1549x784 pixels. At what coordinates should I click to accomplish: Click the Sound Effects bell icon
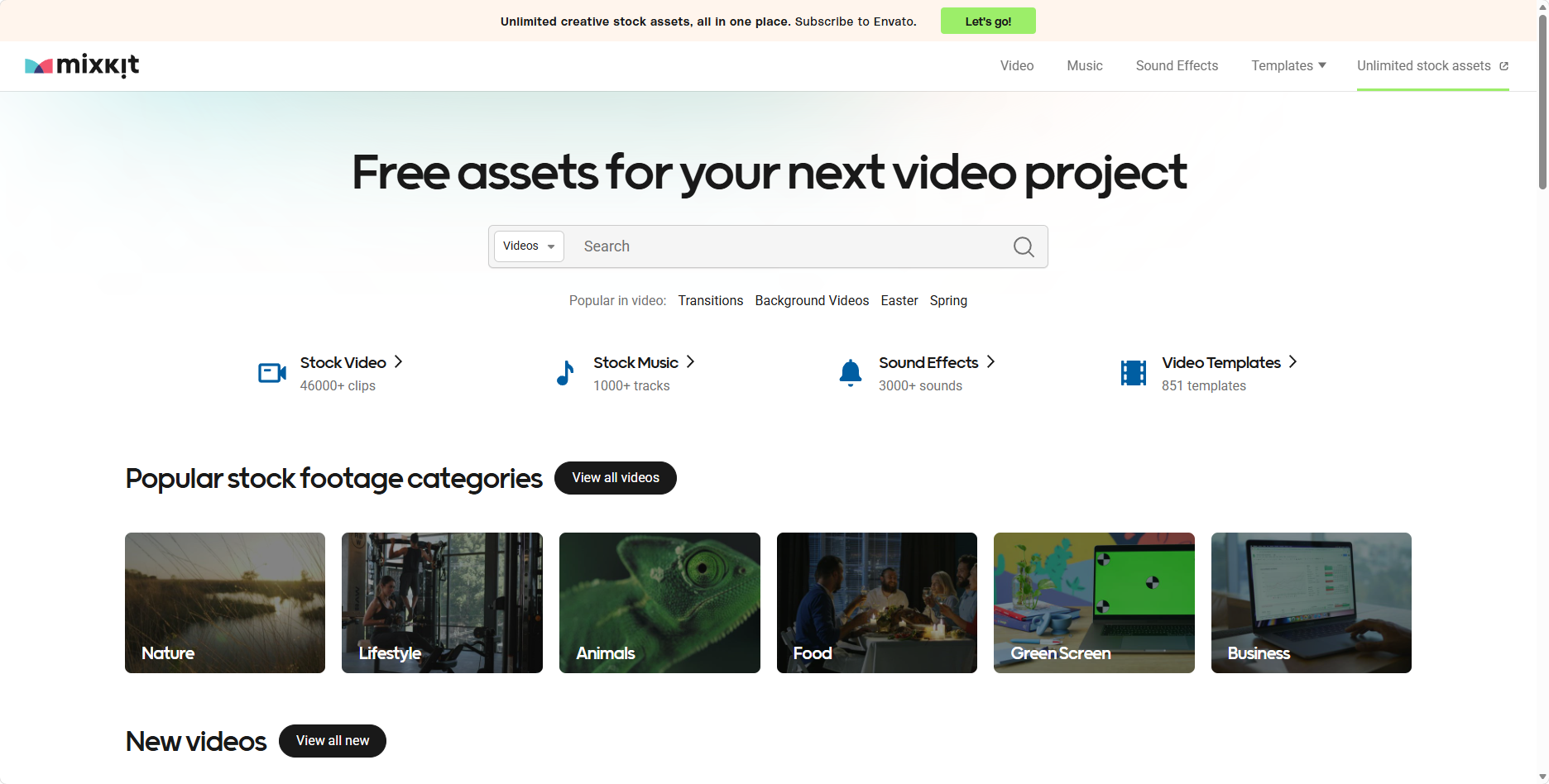(850, 373)
